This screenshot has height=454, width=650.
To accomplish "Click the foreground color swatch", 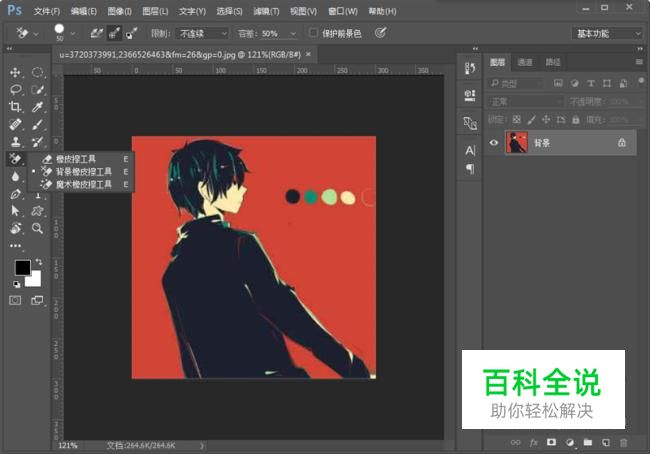I will click(x=22, y=267).
